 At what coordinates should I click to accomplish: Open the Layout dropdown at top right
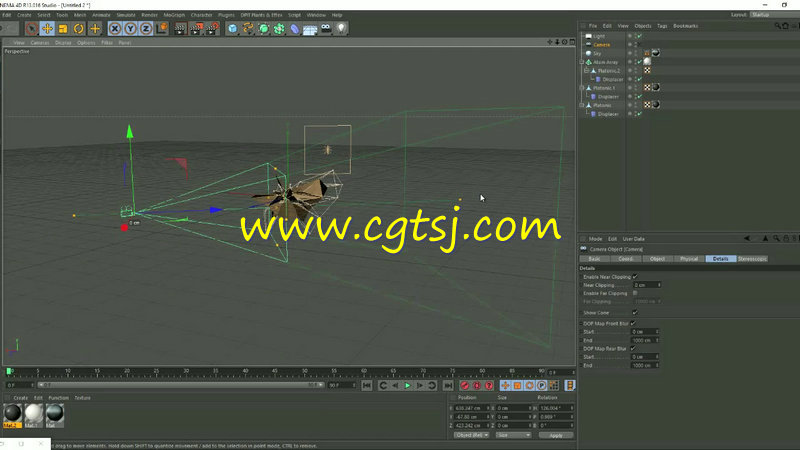[776, 15]
